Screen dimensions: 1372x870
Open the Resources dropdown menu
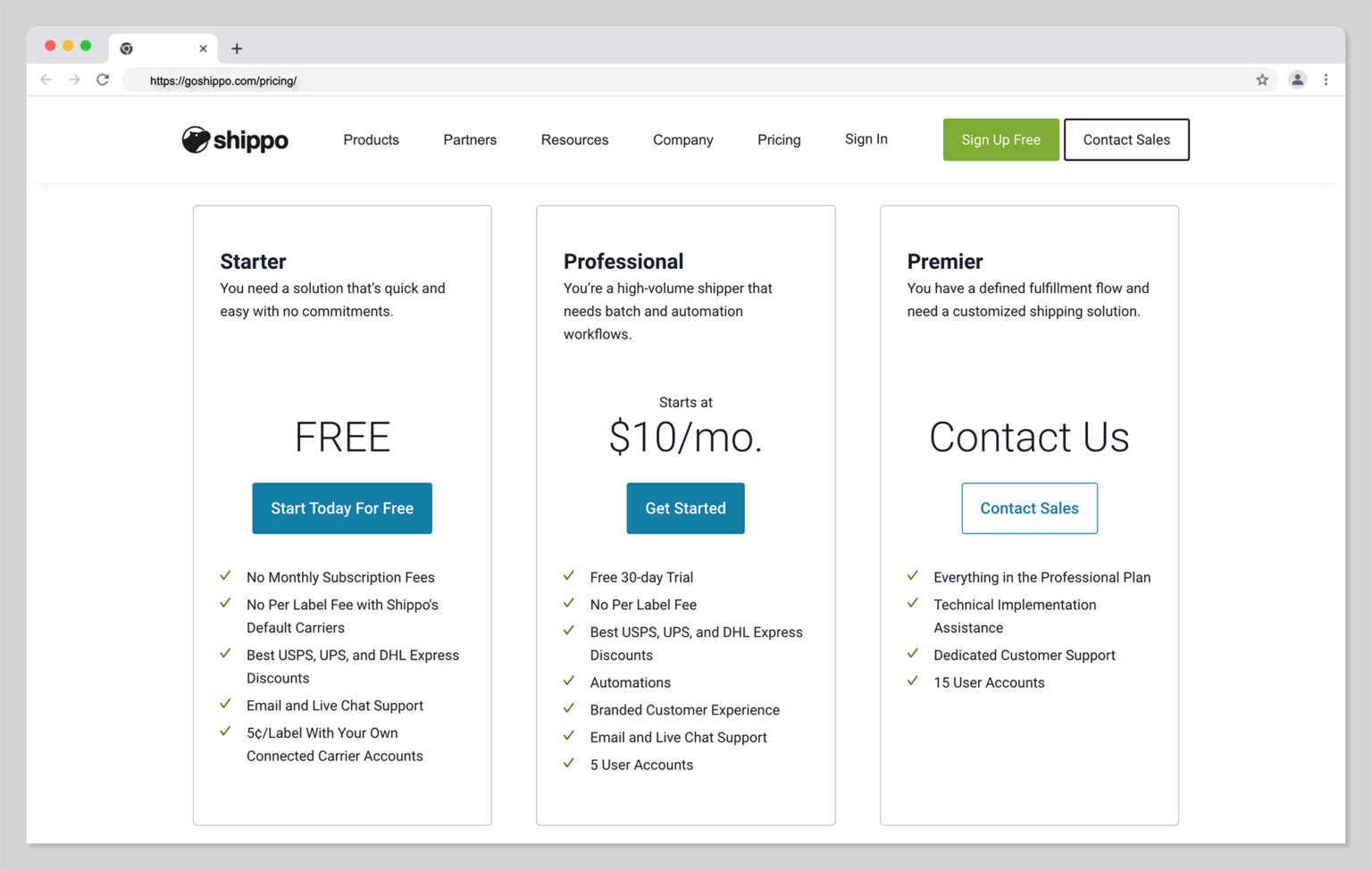click(574, 139)
